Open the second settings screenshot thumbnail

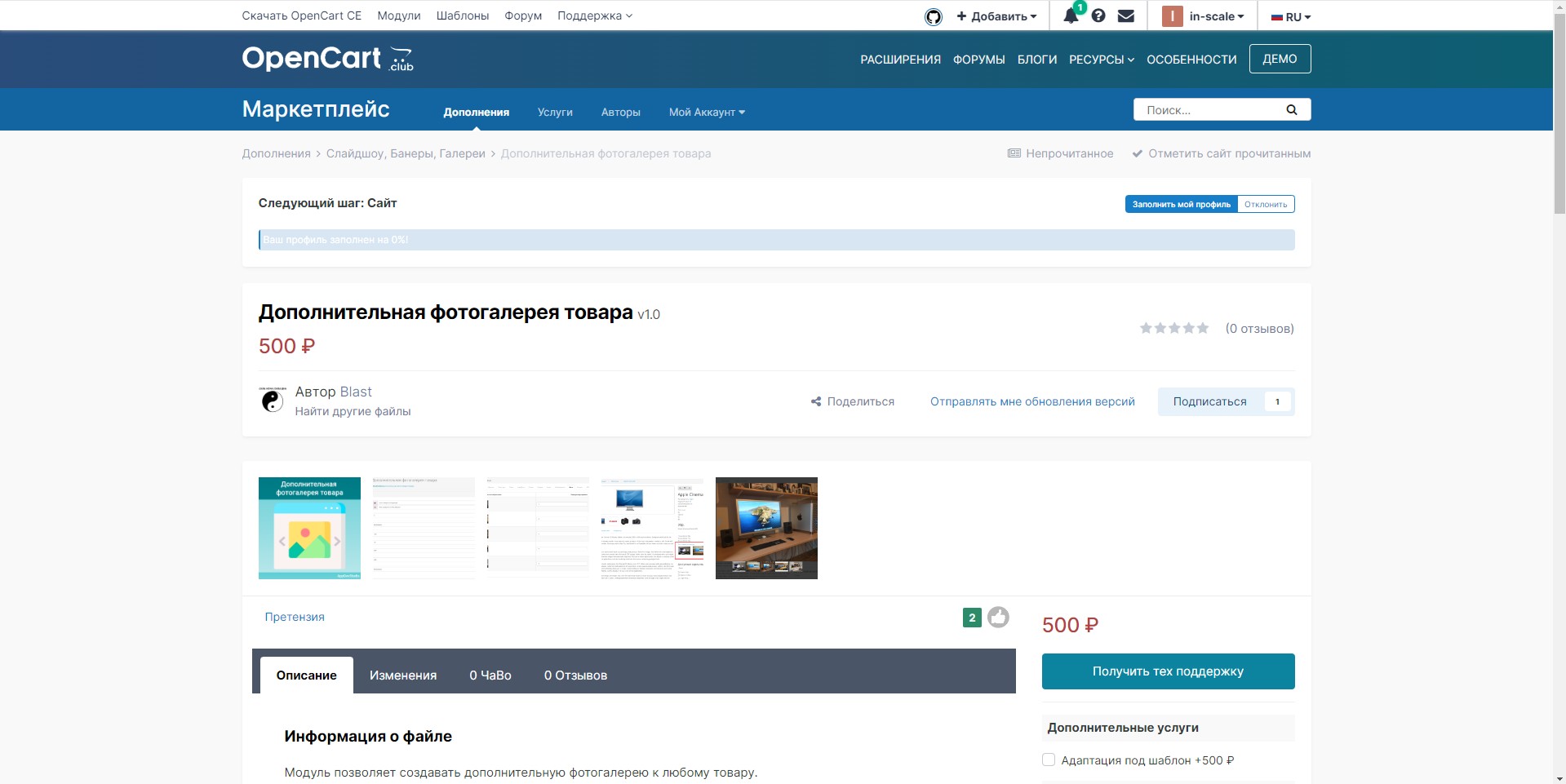click(x=424, y=528)
